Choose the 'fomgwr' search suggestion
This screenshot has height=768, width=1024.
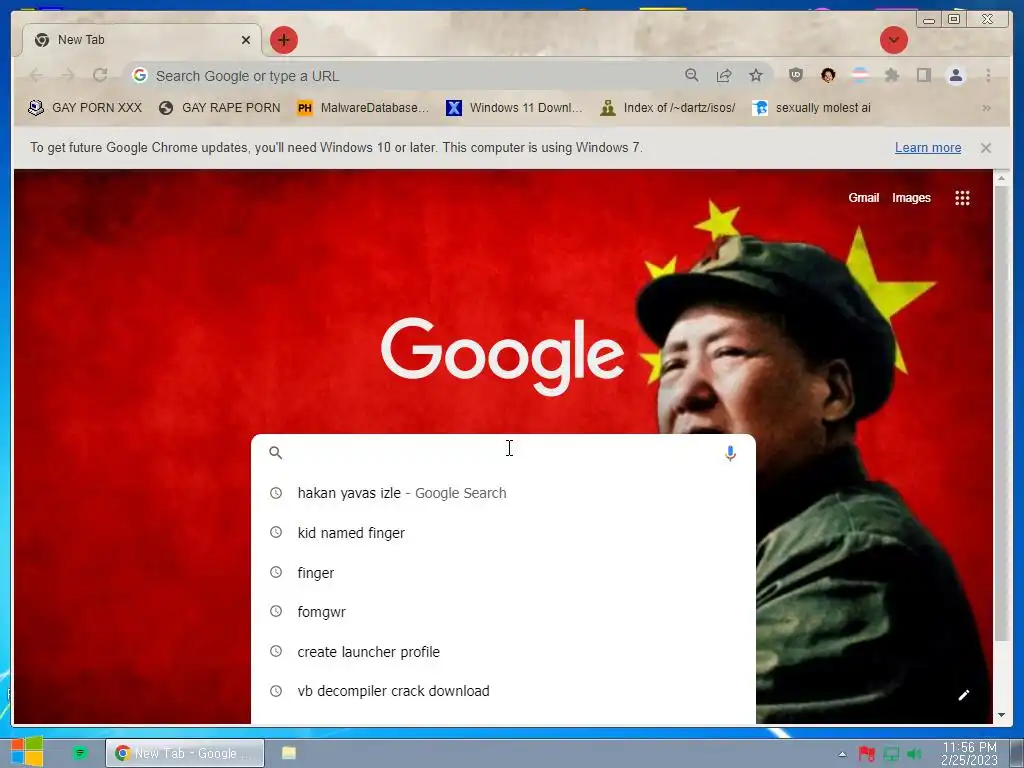503,612
